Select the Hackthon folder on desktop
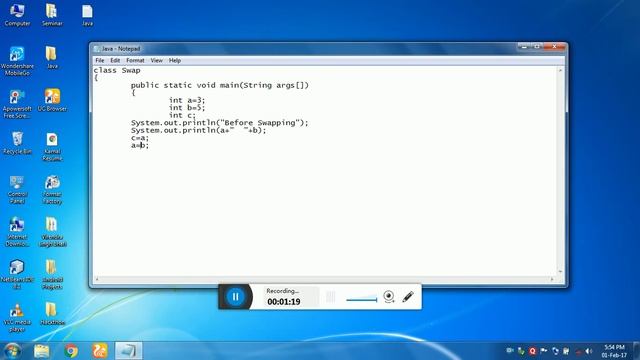The height and width of the screenshot is (360, 640). click(52, 314)
